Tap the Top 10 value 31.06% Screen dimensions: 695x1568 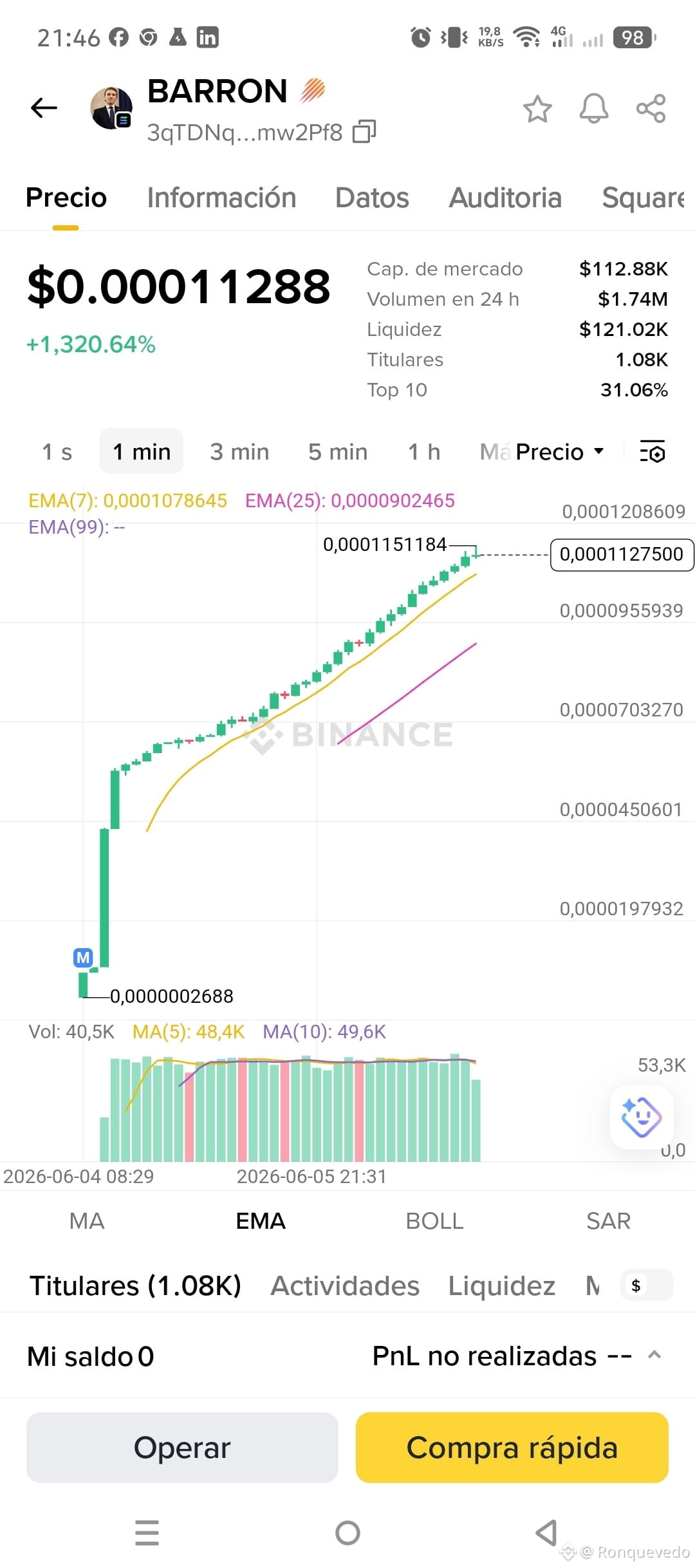click(x=634, y=389)
